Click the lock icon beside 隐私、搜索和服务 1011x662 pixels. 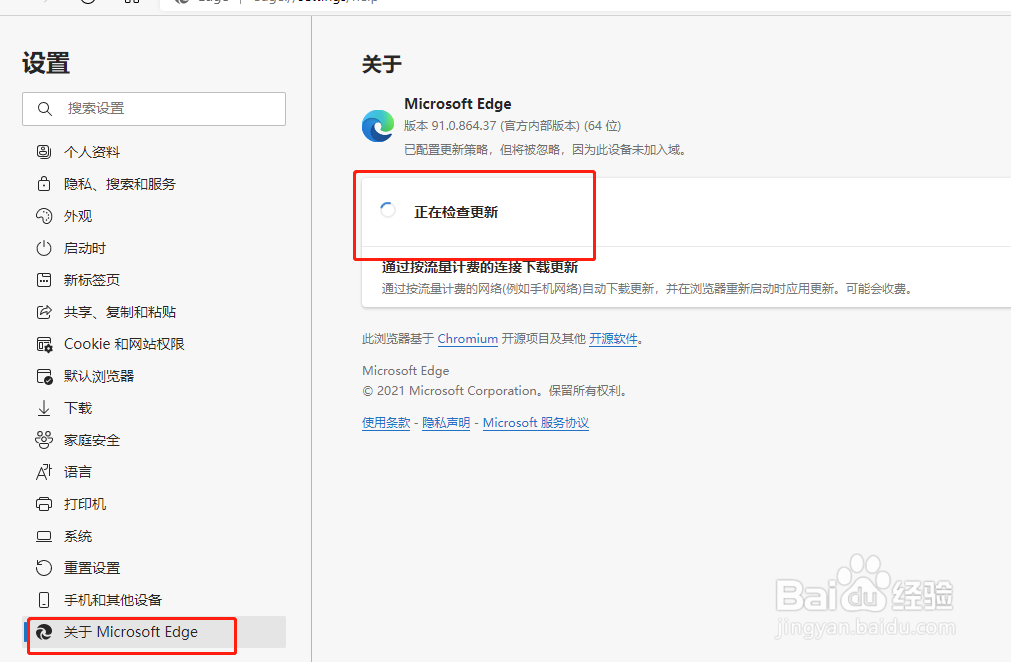click(44, 184)
